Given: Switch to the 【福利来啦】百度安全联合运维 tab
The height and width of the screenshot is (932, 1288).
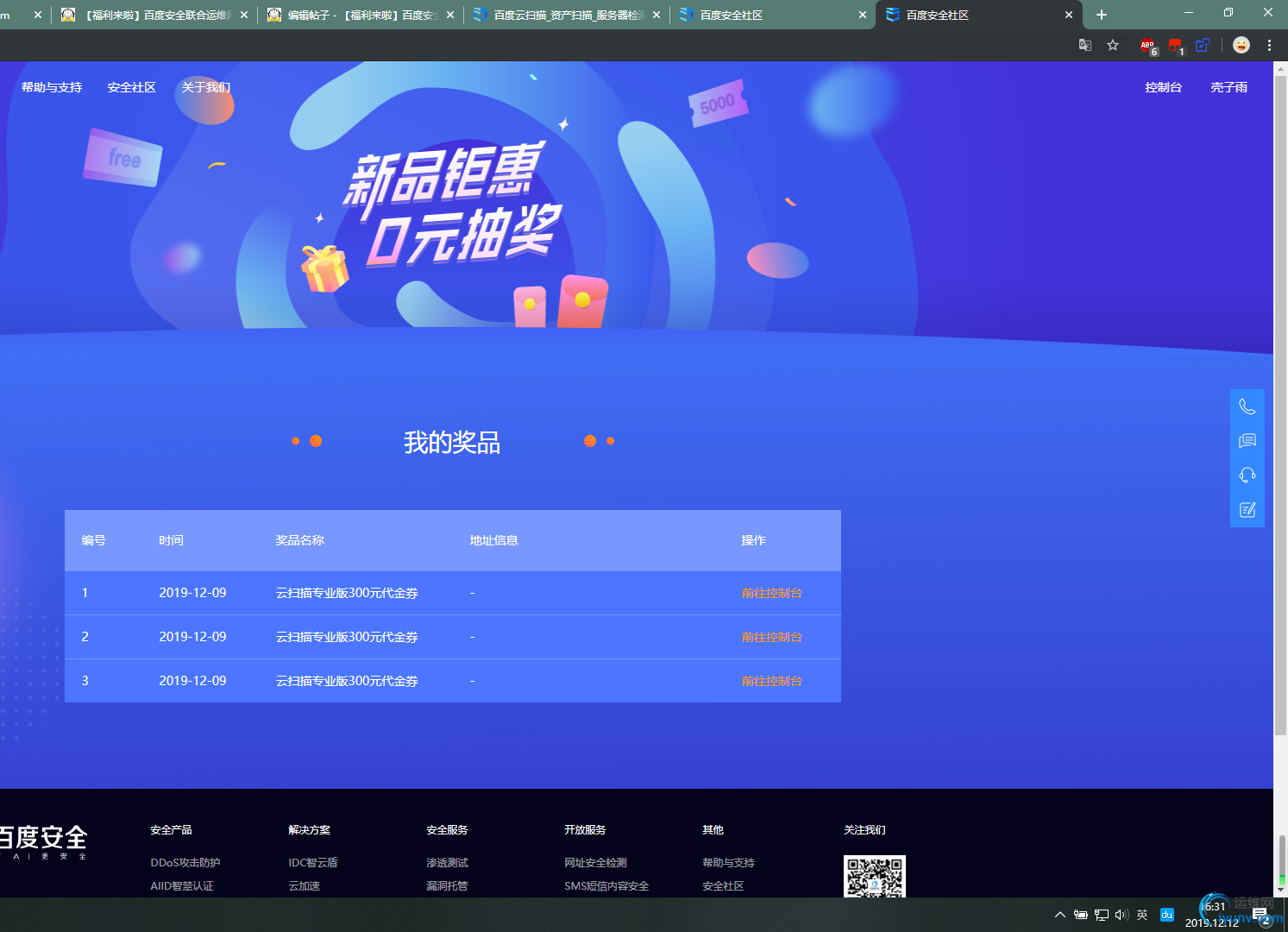Looking at the screenshot, I should point(154,15).
